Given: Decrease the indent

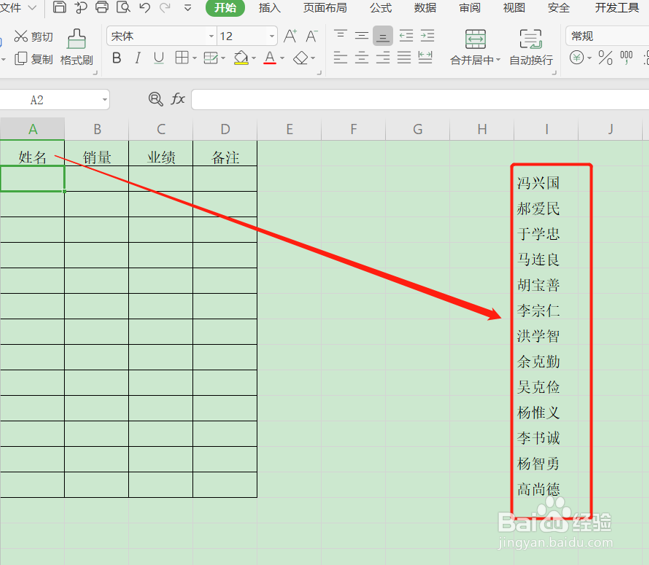Looking at the screenshot, I should [406, 36].
